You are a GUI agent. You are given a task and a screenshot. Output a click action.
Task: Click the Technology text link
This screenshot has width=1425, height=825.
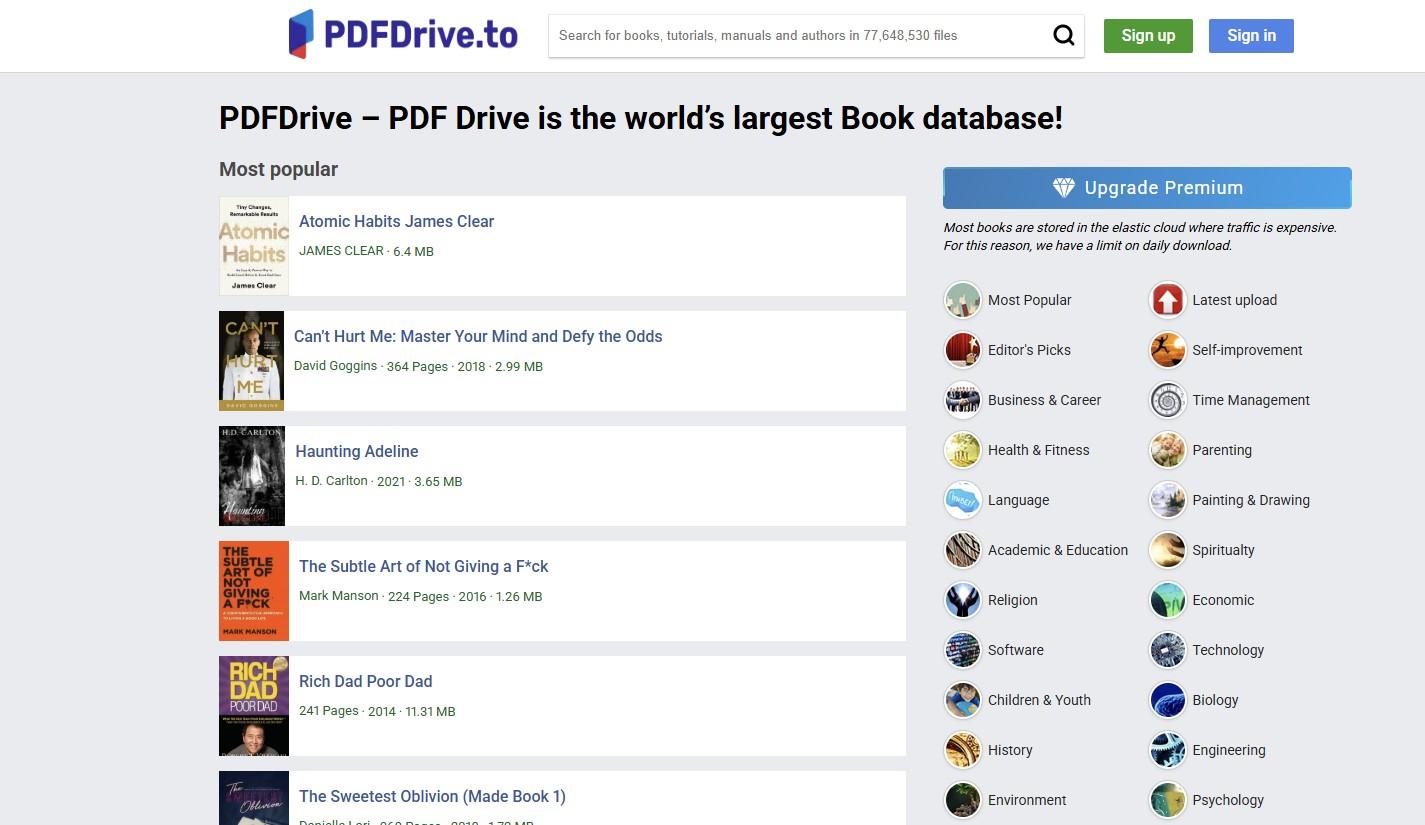click(1228, 650)
